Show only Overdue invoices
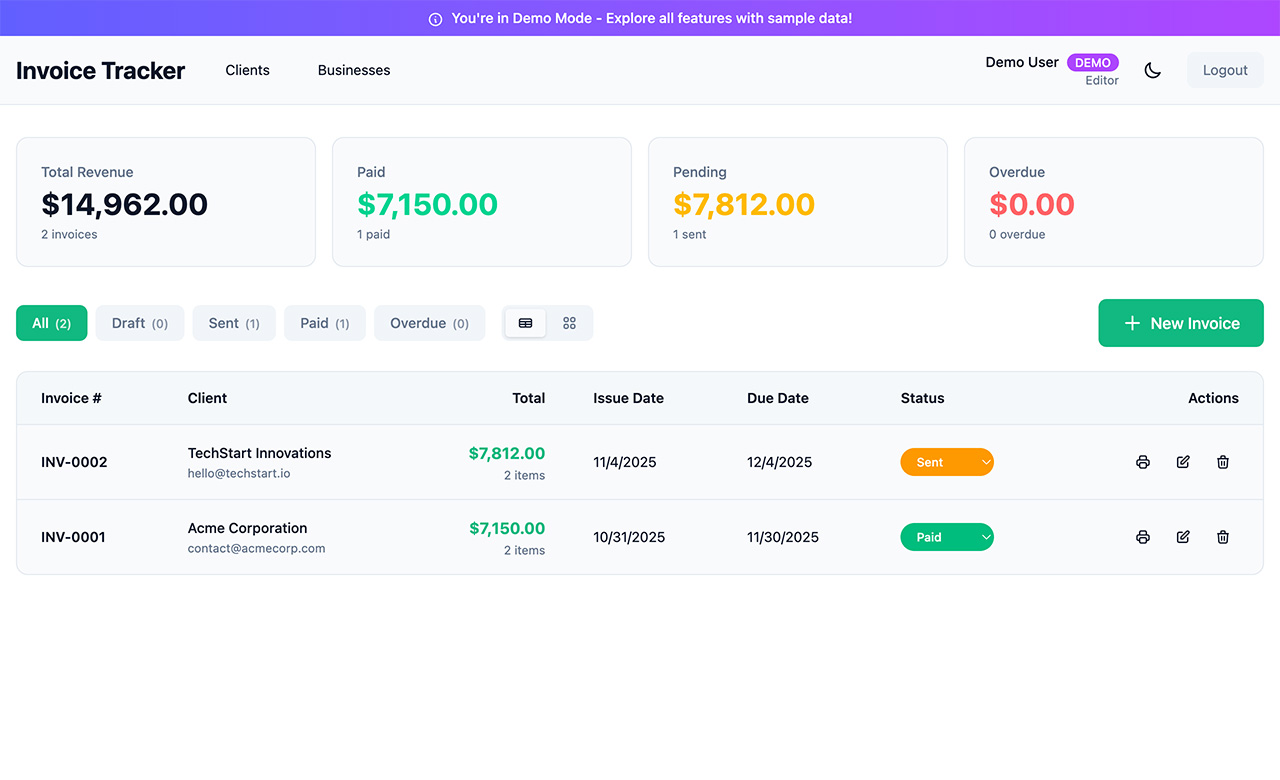Screen dimensions: 1280x780 tap(429, 323)
